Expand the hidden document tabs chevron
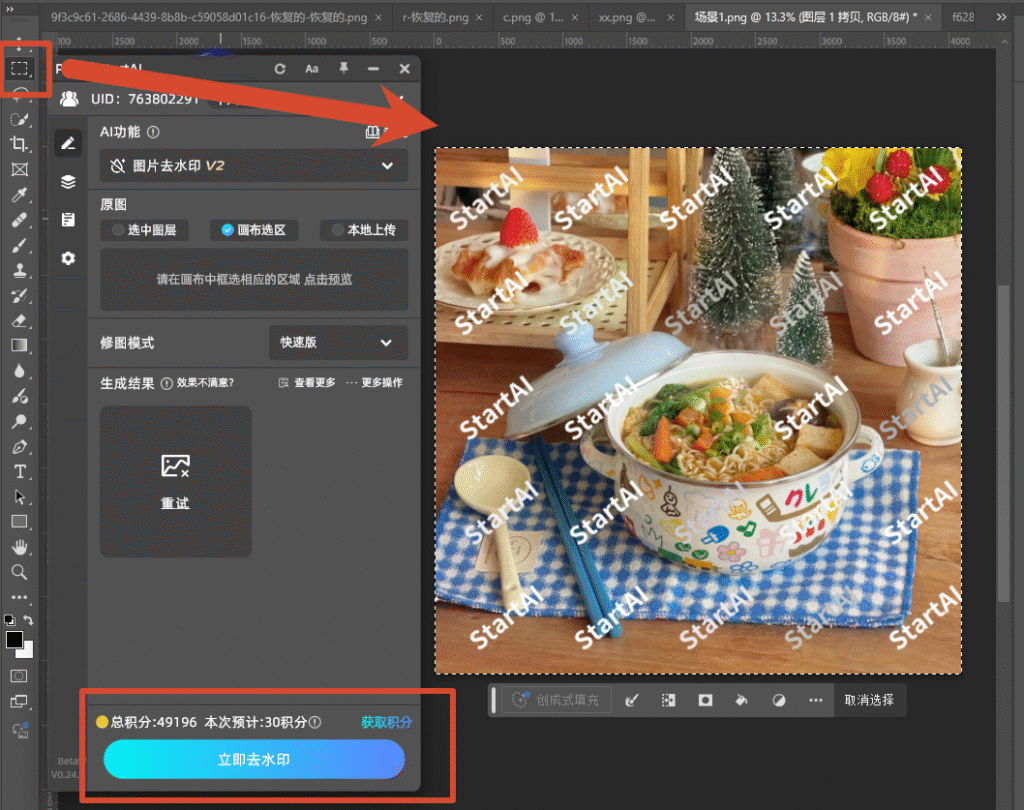1024x810 pixels. [x=1001, y=17]
